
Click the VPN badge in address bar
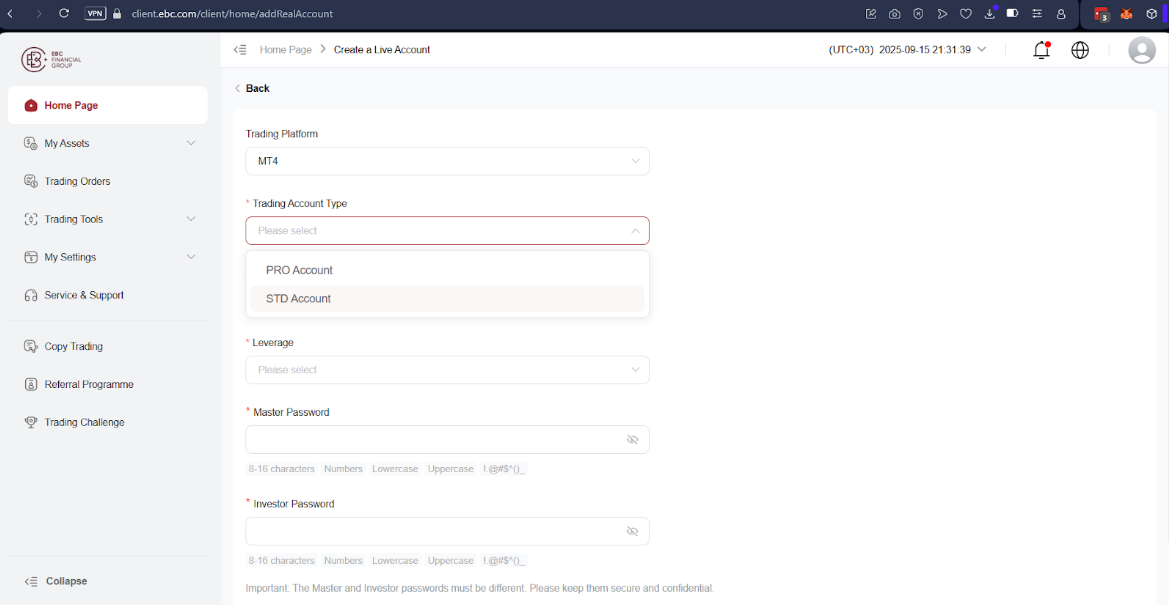(x=95, y=13)
